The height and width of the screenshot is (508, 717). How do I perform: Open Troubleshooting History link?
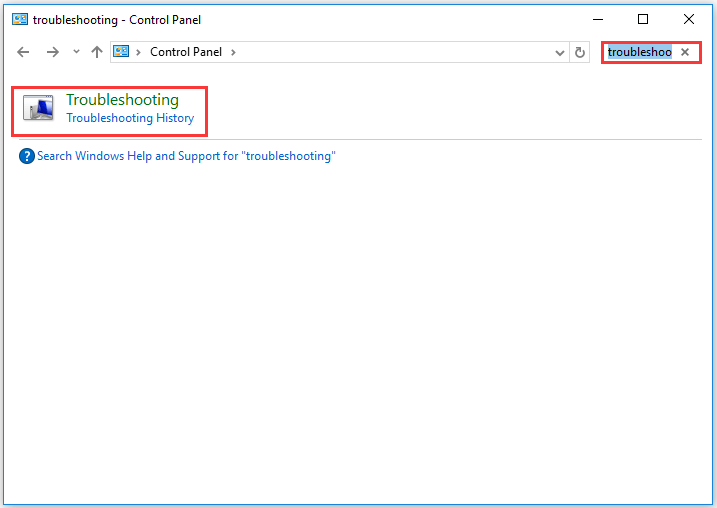[130, 118]
